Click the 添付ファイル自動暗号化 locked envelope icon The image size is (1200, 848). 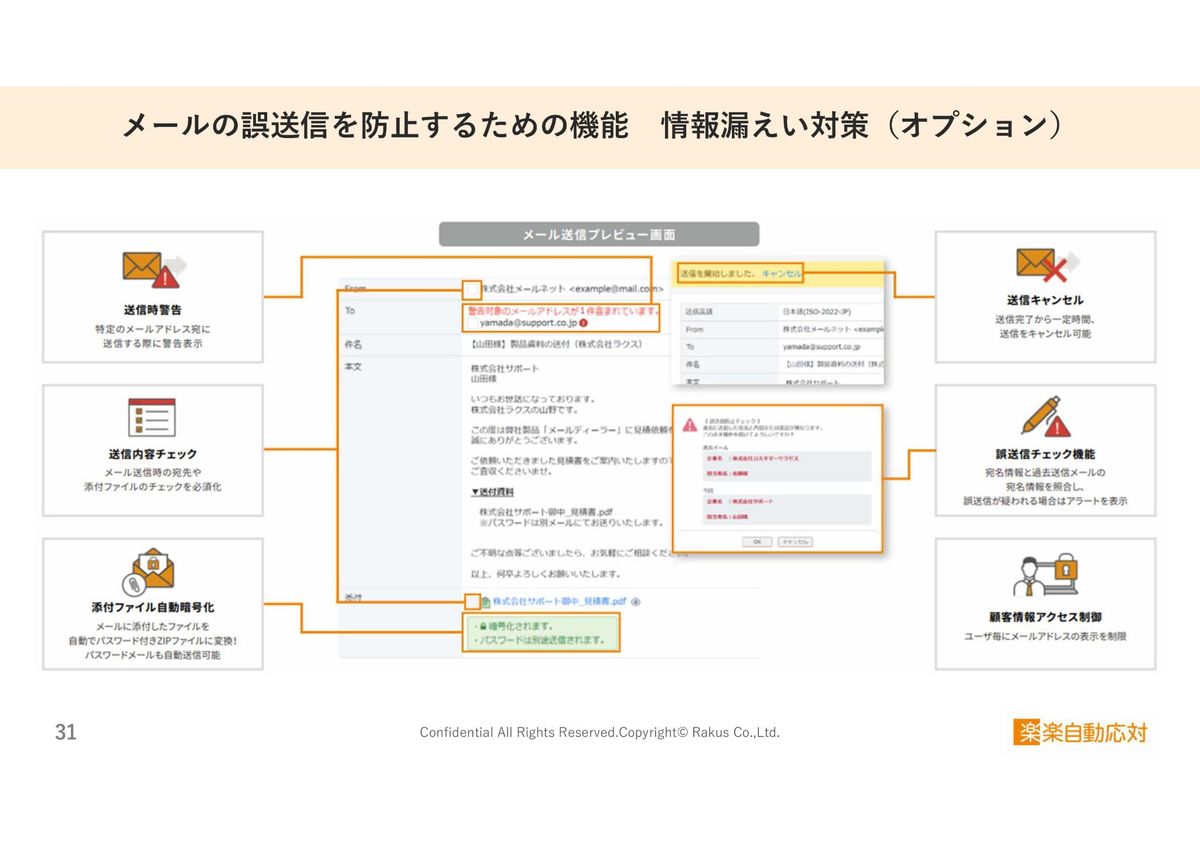pyautogui.click(x=151, y=571)
